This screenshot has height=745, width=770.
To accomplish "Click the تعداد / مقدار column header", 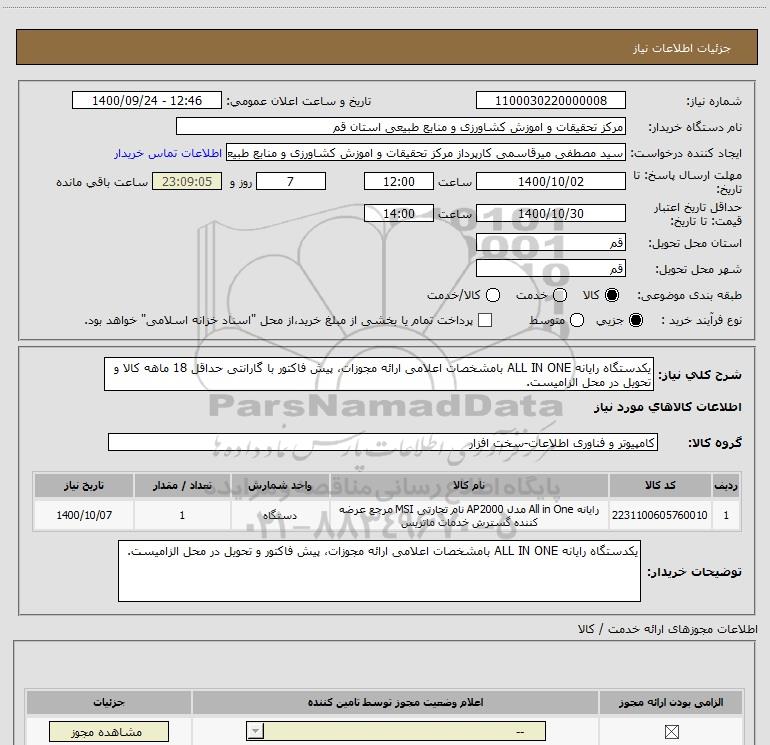I will [182, 486].
